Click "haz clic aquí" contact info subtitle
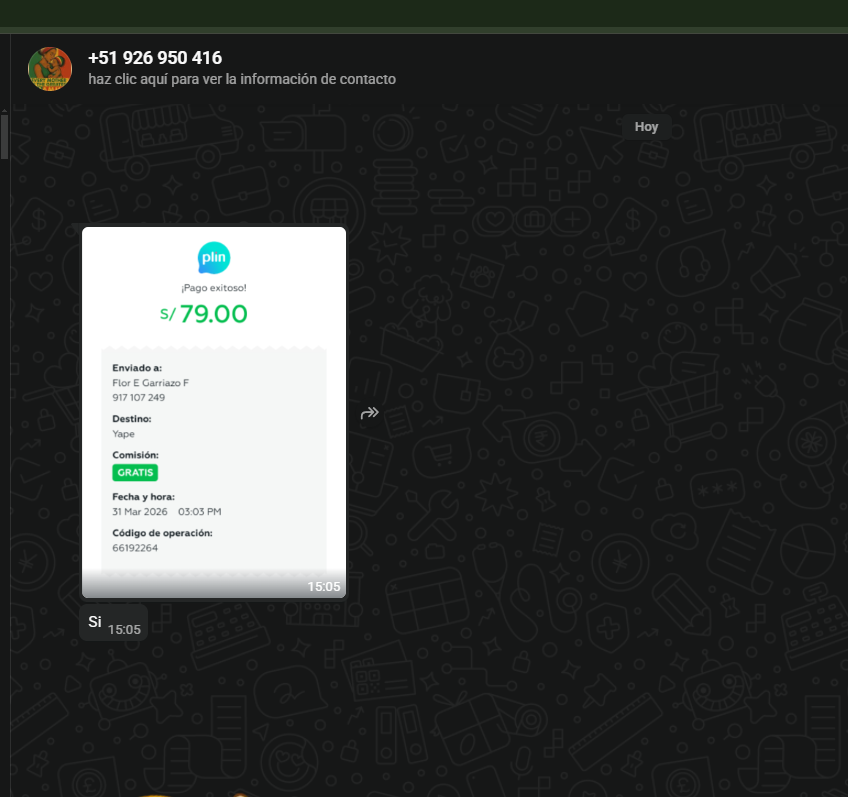Image resolution: width=848 pixels, height=797 pixels. click(x=242, y=79)
